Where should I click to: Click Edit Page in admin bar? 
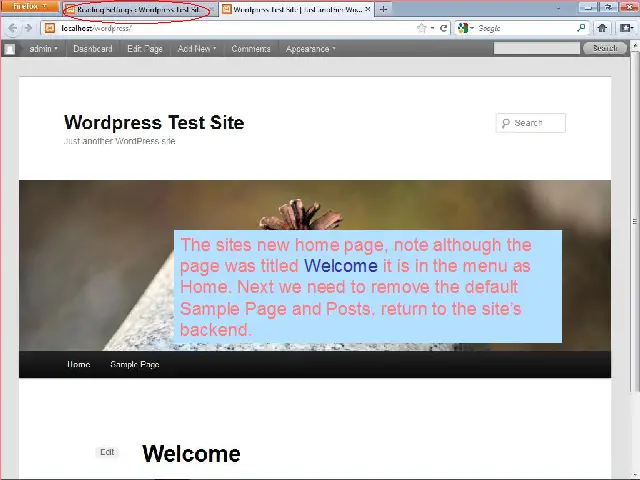pyautogui.click(x=145, y=49)
